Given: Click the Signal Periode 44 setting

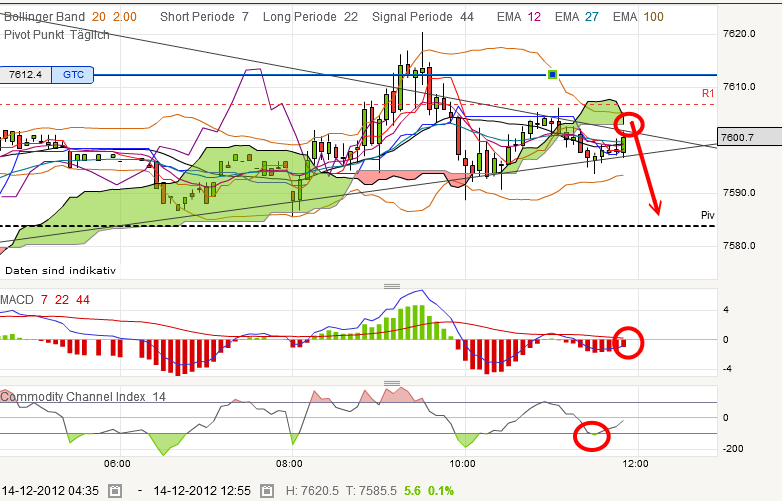Looking at the screenshot, I should point(423,17).
